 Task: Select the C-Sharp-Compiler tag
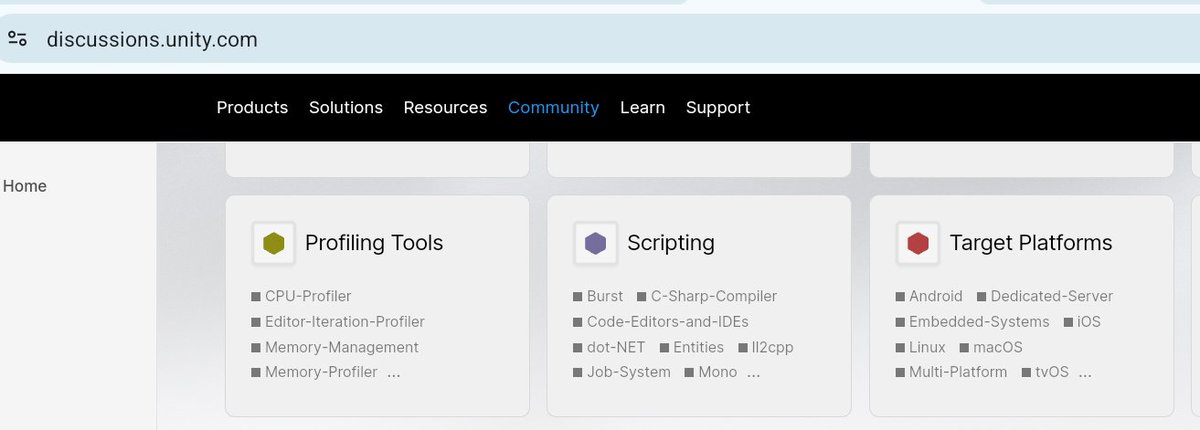coord(707,296)
